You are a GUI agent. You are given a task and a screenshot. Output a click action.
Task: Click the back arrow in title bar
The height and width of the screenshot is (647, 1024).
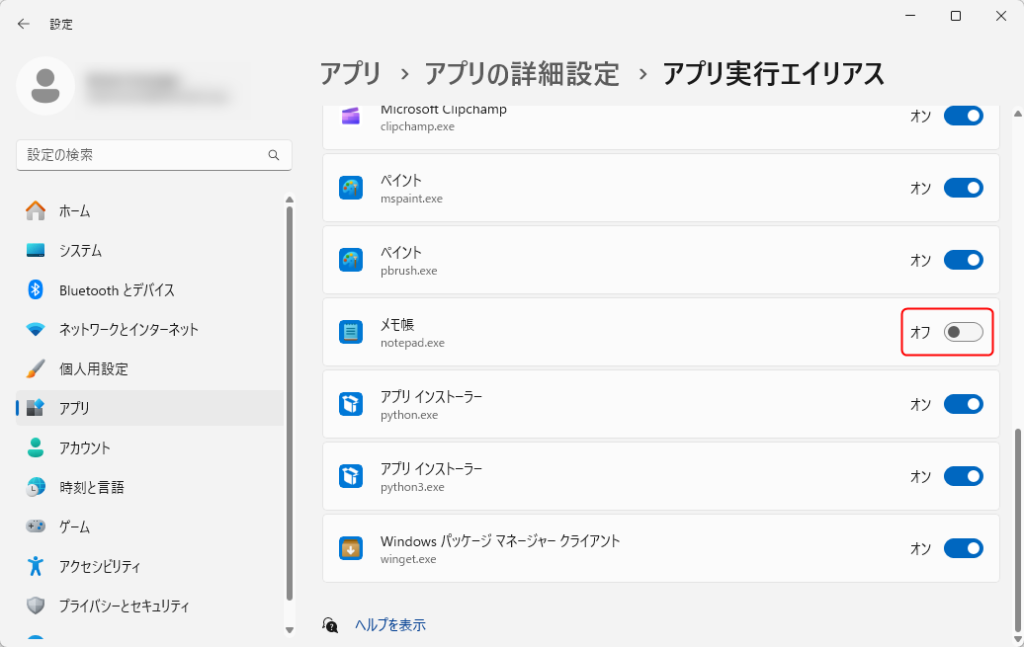pos(23,23)
